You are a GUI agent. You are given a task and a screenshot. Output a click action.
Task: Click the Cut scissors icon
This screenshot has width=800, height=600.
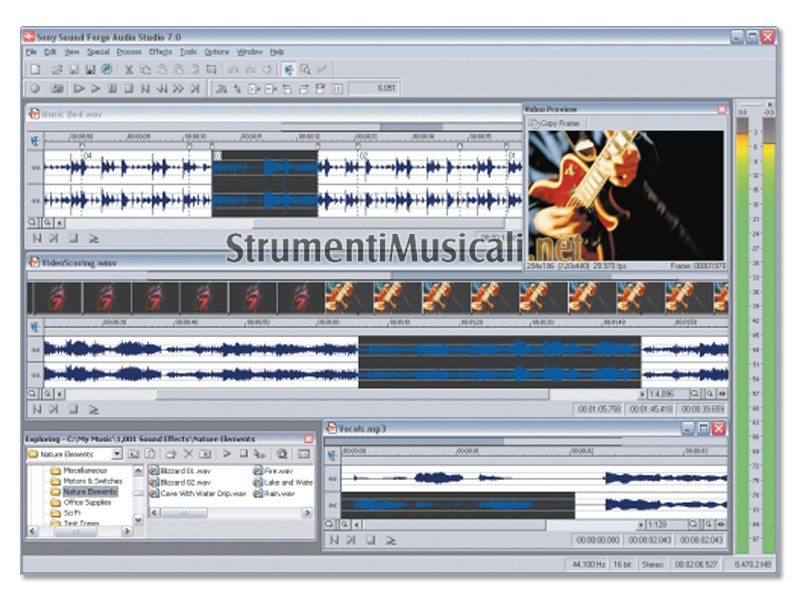pyautogui.click(x=128, y=70)
